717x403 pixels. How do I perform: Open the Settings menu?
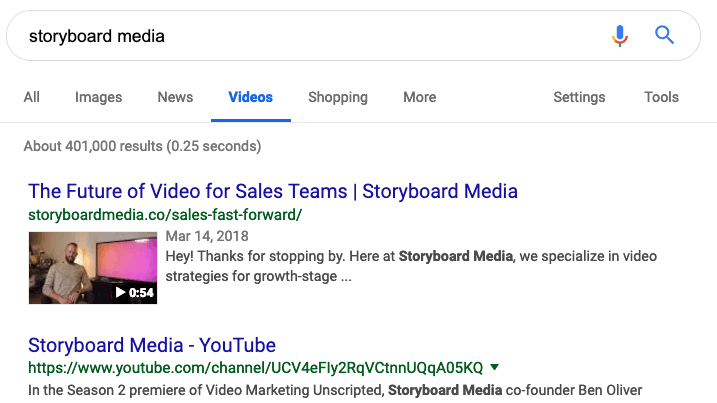coord(579,97)
